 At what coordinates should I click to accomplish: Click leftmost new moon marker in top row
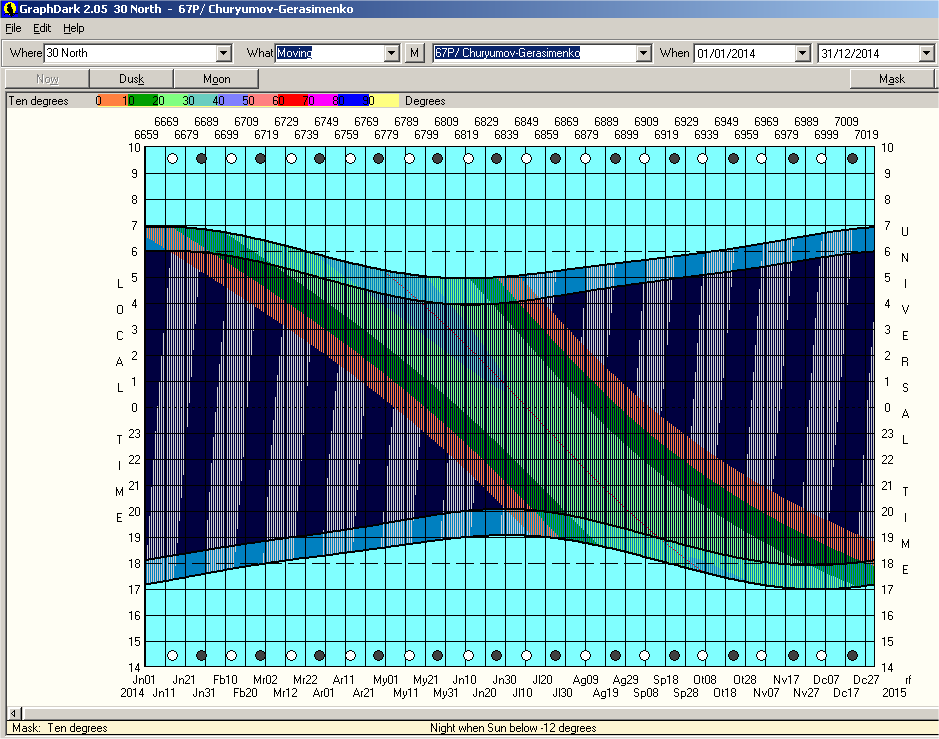coord(201,158)
